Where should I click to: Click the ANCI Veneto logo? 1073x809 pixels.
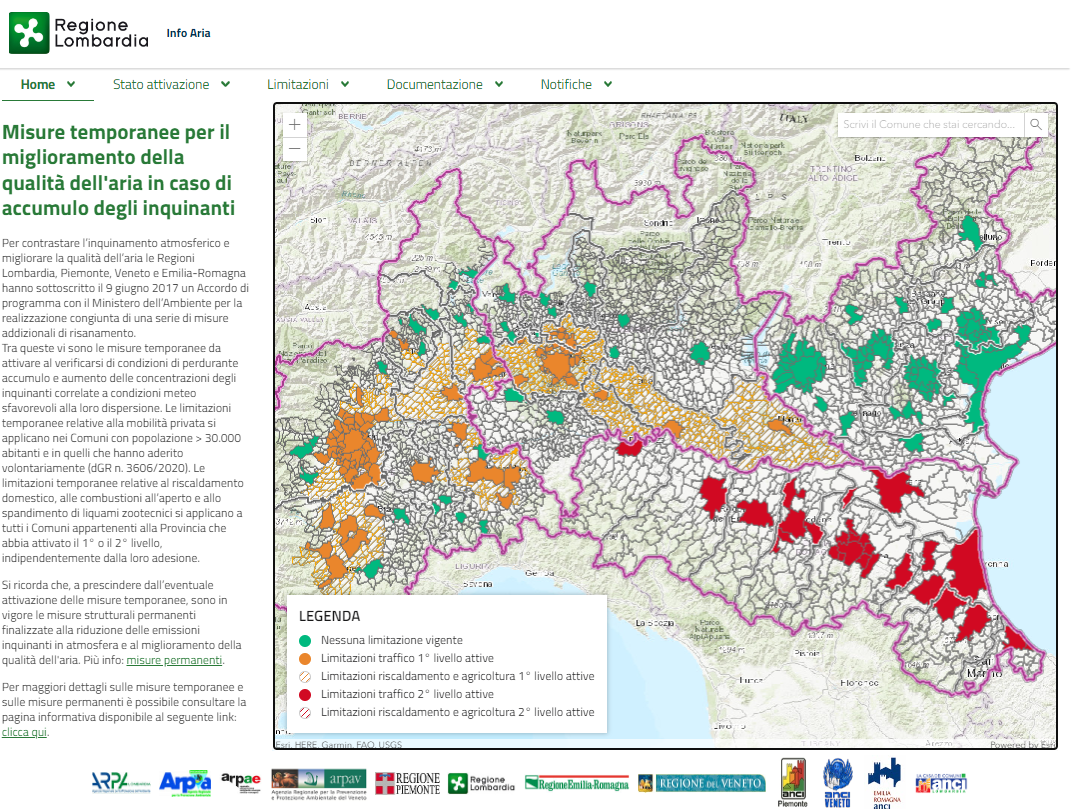(836, 782)
